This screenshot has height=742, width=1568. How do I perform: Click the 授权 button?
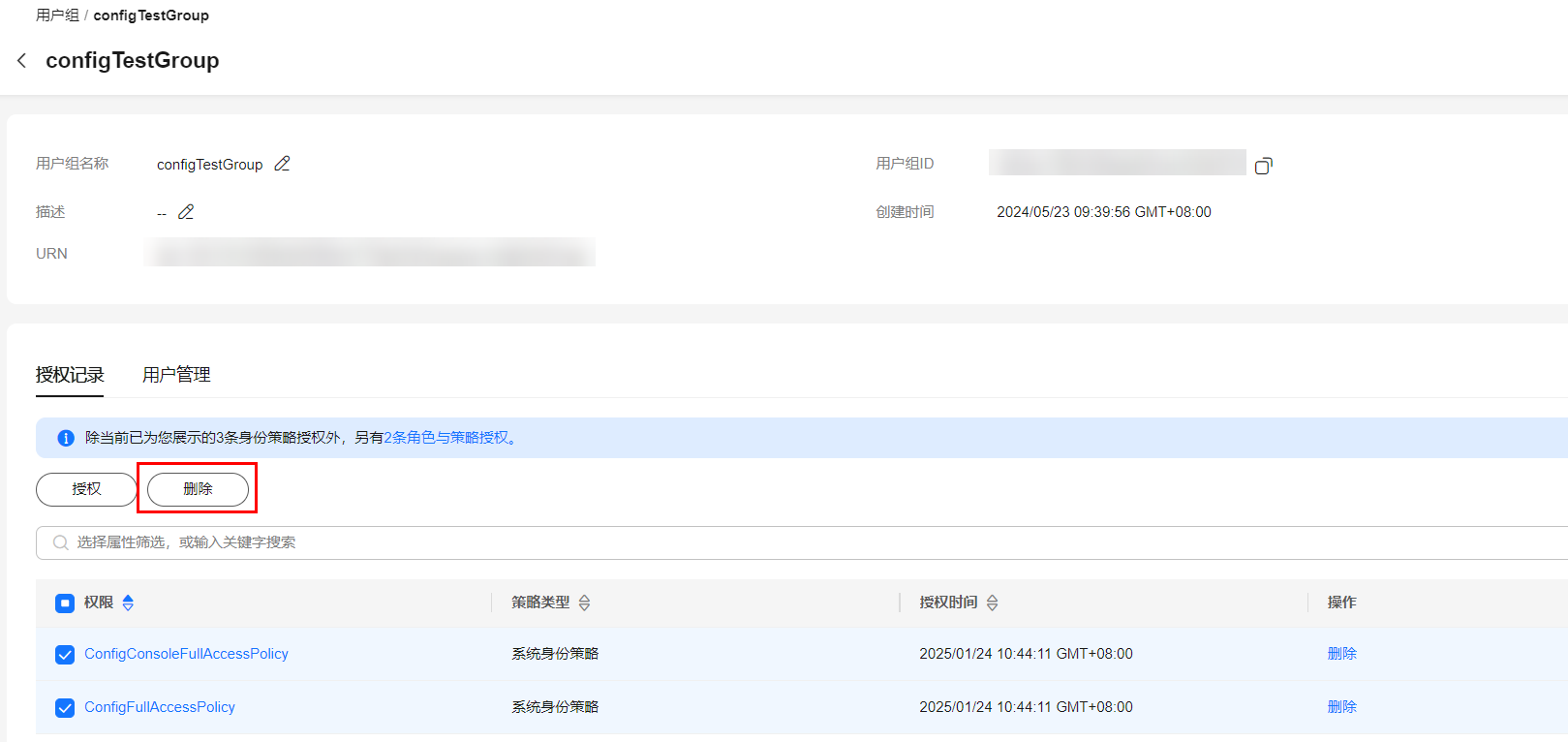pyautogui.click(x=86, y=489)
